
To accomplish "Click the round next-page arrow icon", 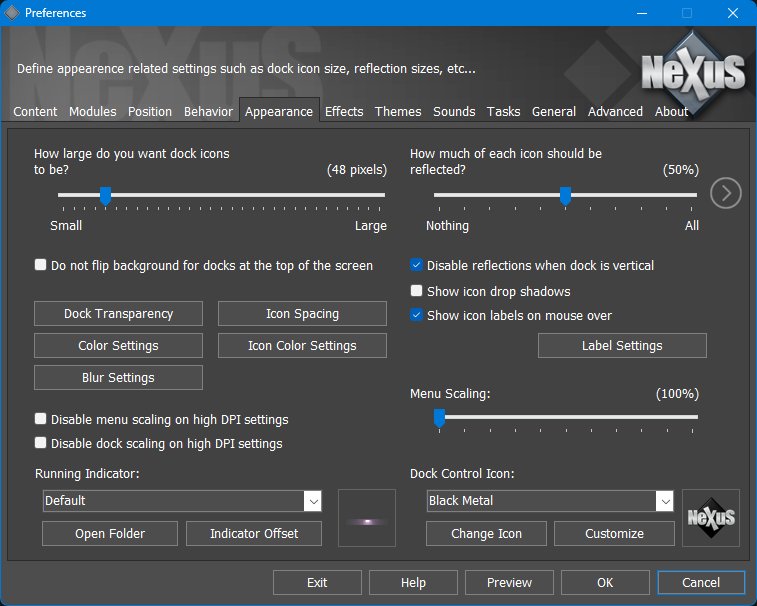I will click(726, 193).
